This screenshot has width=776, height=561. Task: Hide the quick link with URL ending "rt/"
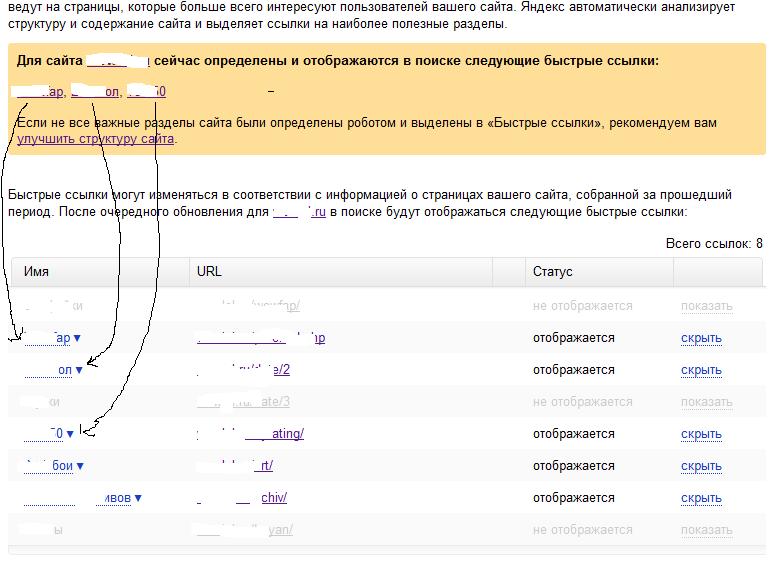(x=701, y=466)
